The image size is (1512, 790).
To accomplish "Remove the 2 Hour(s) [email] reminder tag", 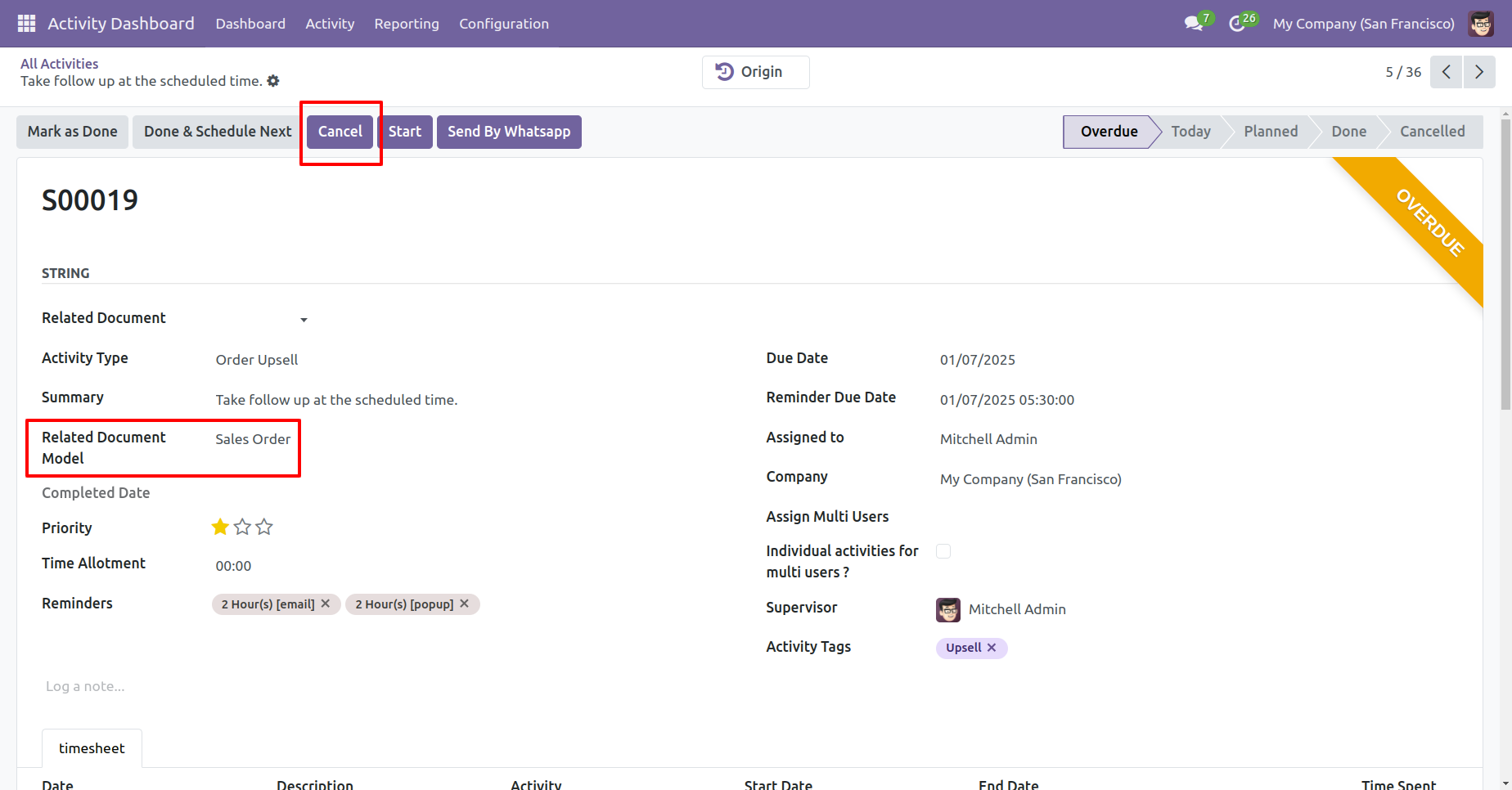I will pos(326,604).
